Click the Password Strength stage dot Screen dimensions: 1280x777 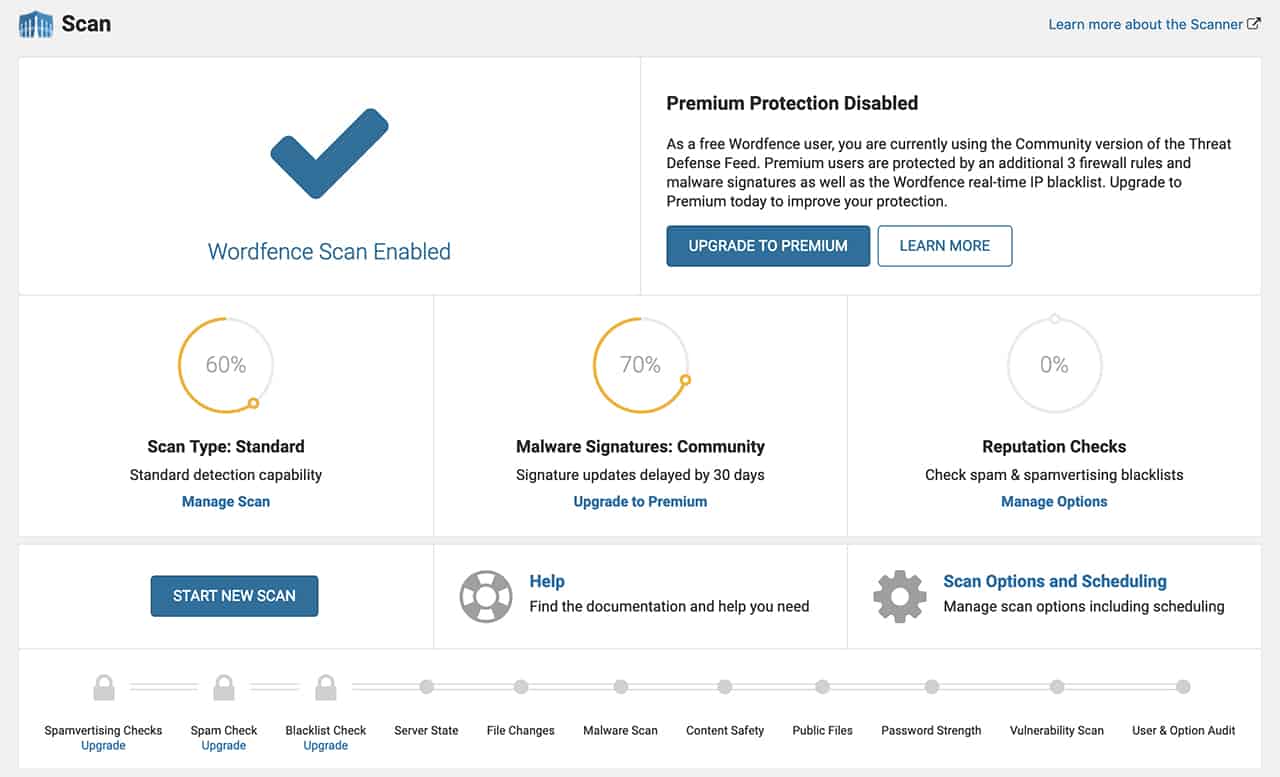(932, 687)
